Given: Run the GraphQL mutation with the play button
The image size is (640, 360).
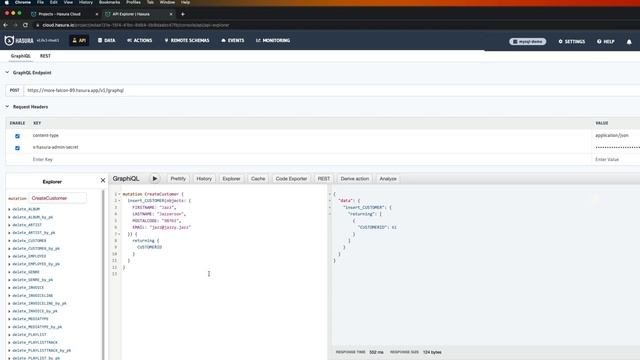Looking at the screenshot, I should click(155, 178).
